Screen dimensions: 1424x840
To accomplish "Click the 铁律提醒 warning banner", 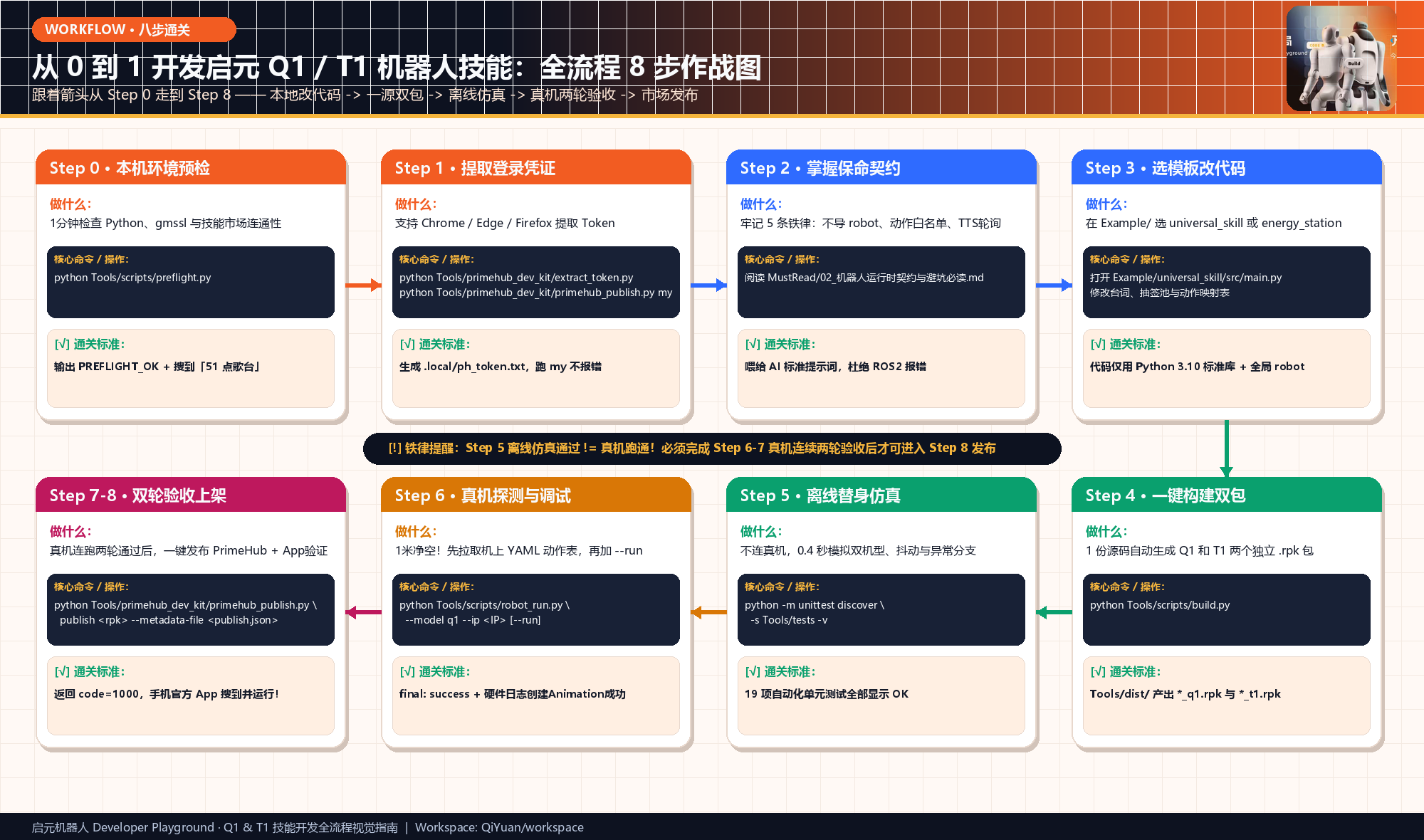I will (x=712, y=448).
